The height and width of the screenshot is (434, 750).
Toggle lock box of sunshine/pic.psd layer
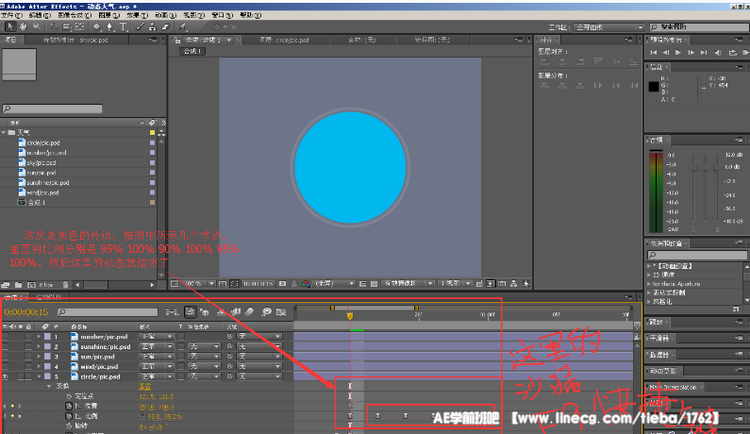(28, 346)
